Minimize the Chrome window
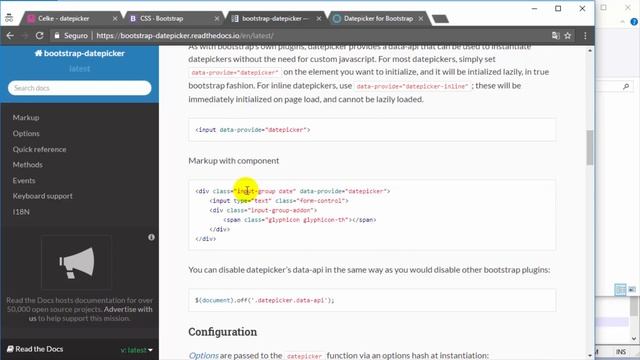 pyautogui.click(x=534, y=9)
